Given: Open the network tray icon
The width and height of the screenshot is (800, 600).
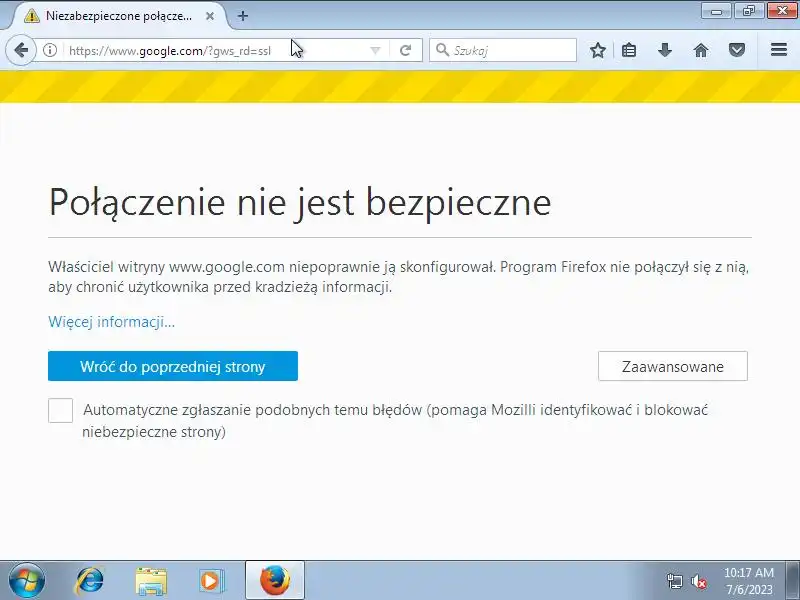Looking at the screenshot, I should tap(674, 581).
